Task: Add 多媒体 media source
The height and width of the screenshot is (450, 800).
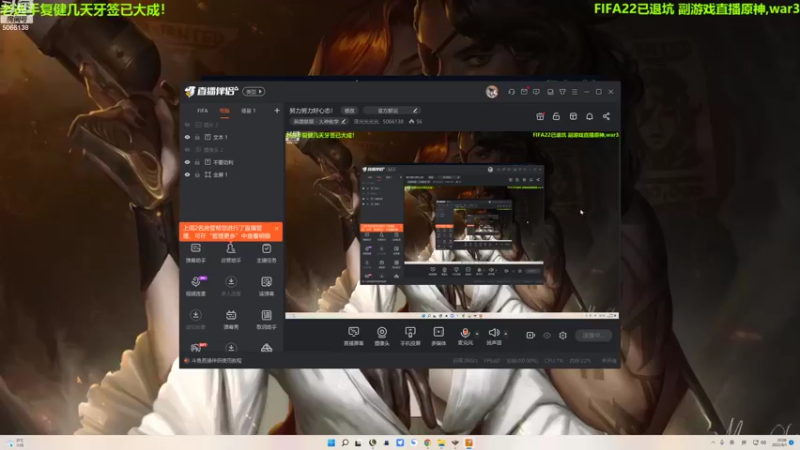Action: 438,336
